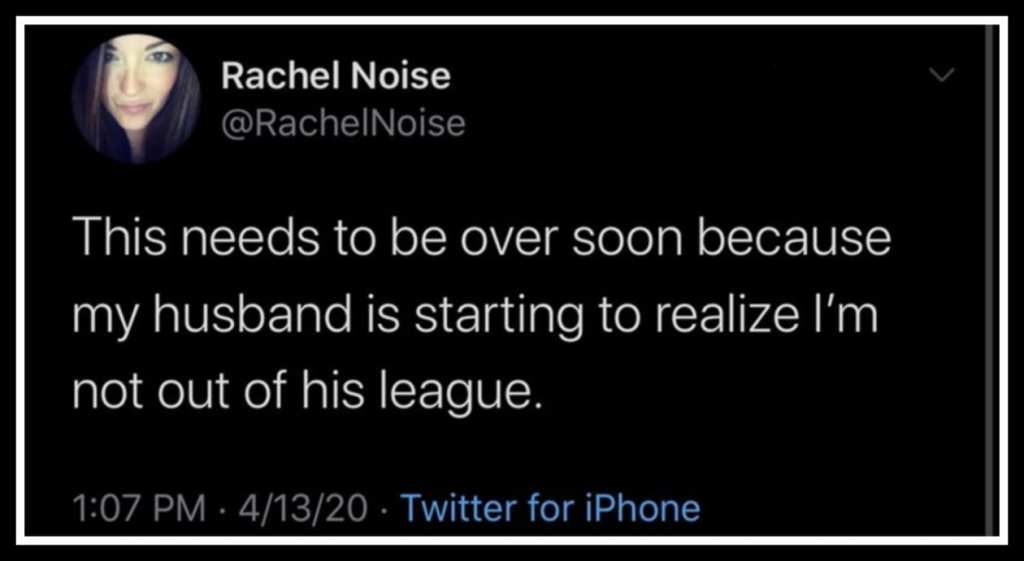Viewport: 1024px width, 561px height.
Task: Click the line "not out of his league."
Action: coord(308,394)
